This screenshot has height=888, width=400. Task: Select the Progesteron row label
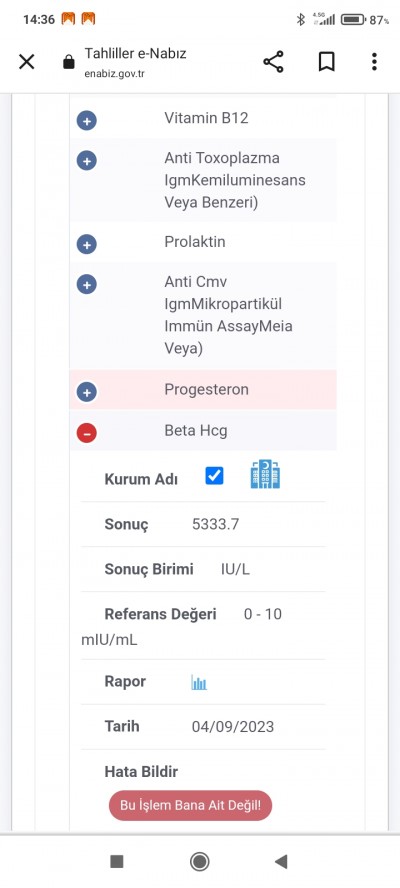(206, 390)
